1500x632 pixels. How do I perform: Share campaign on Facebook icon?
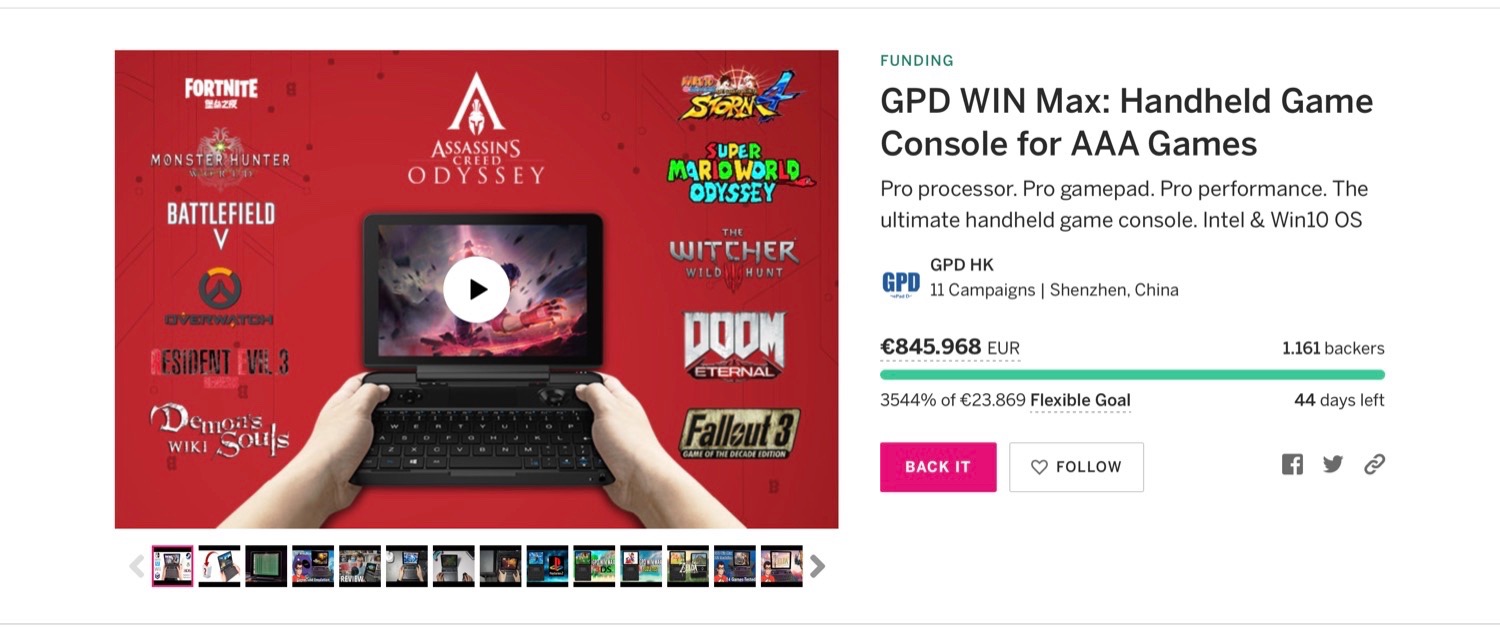click(1293, 464)
